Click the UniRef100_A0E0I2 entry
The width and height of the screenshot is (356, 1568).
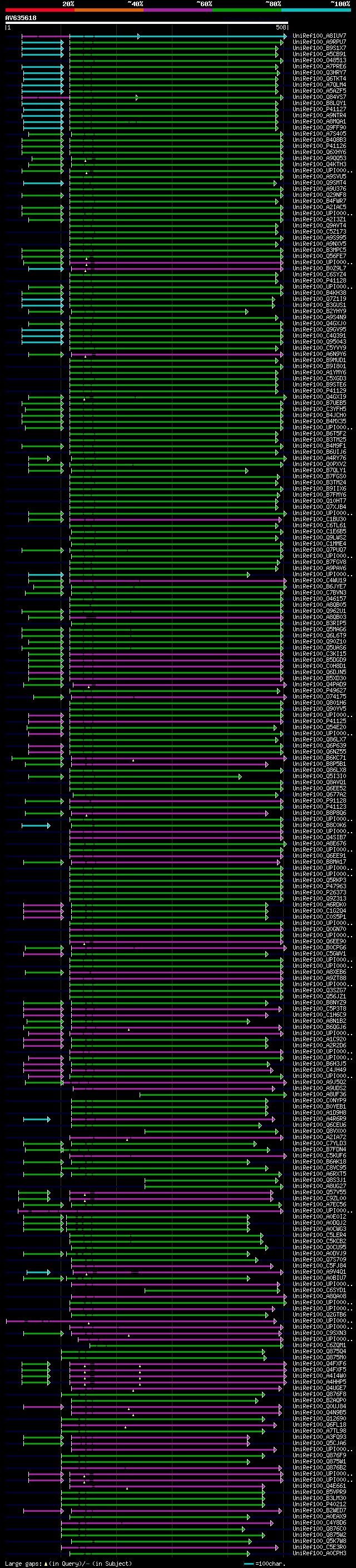coord(319,1217)
